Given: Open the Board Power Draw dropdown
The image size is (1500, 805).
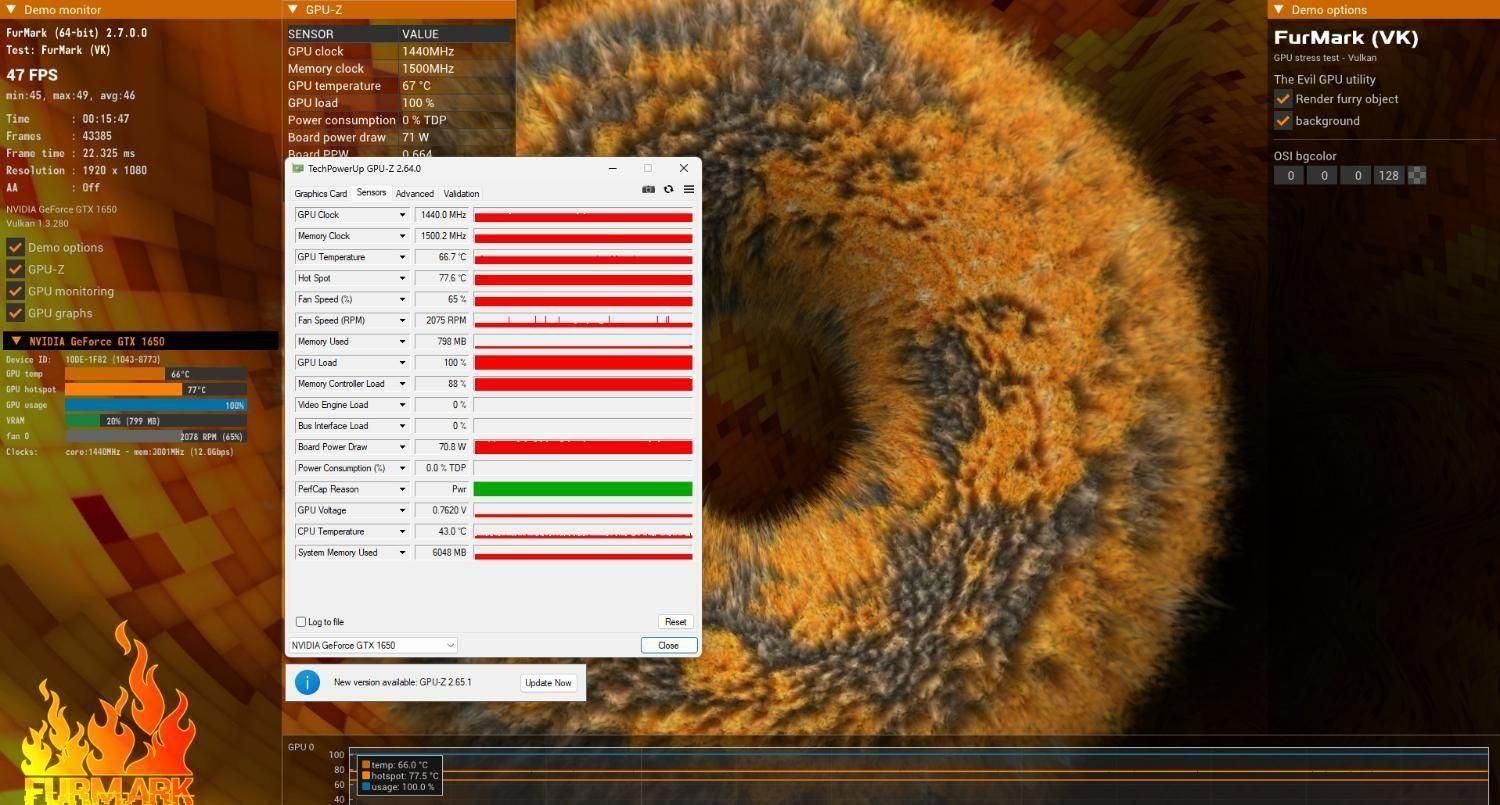Looking at the screenshot, I should click(x=403, y=447).
